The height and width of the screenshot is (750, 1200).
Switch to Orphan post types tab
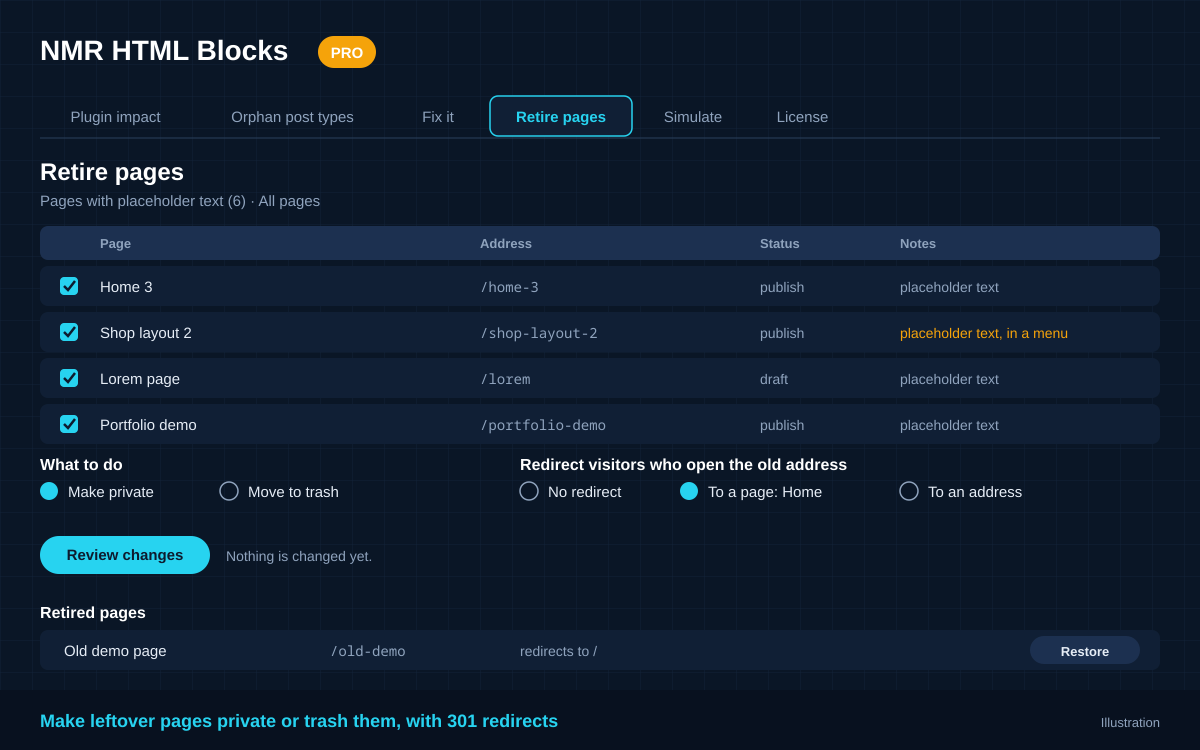[x=292, y=117]
